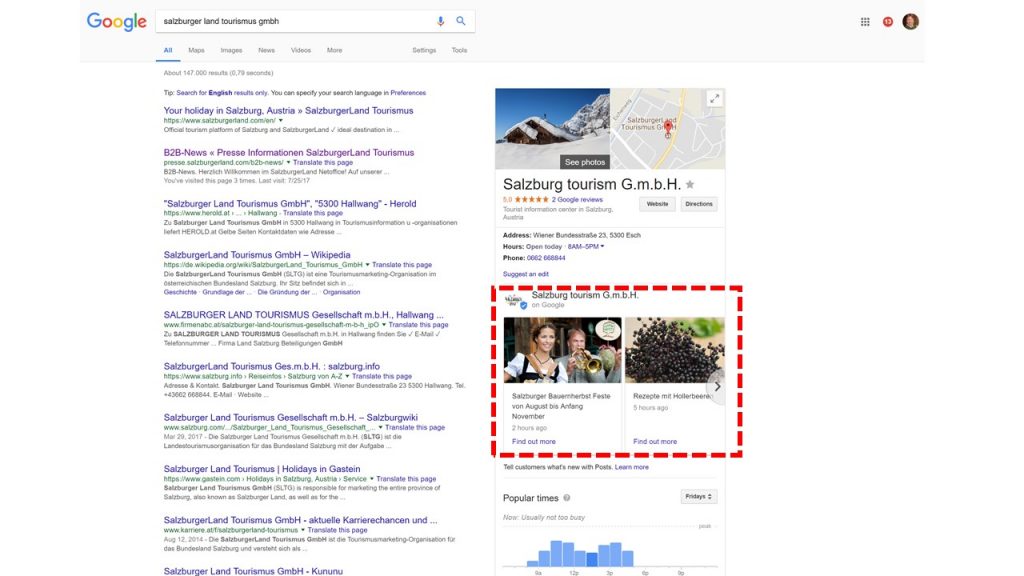1024x576 pixels.
Task: Click the Website button
Action: click(657, 204)
